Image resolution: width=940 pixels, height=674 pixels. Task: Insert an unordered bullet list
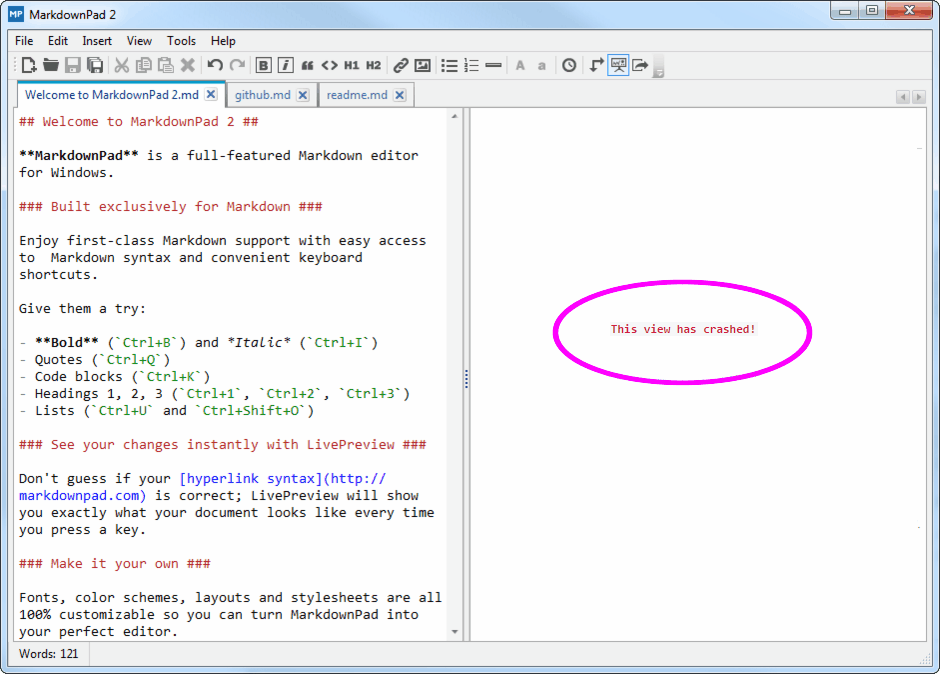click(450, 65)
